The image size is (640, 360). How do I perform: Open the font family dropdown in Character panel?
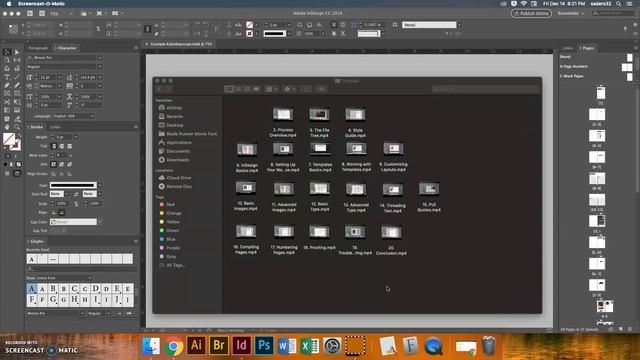tap(100, 58)
